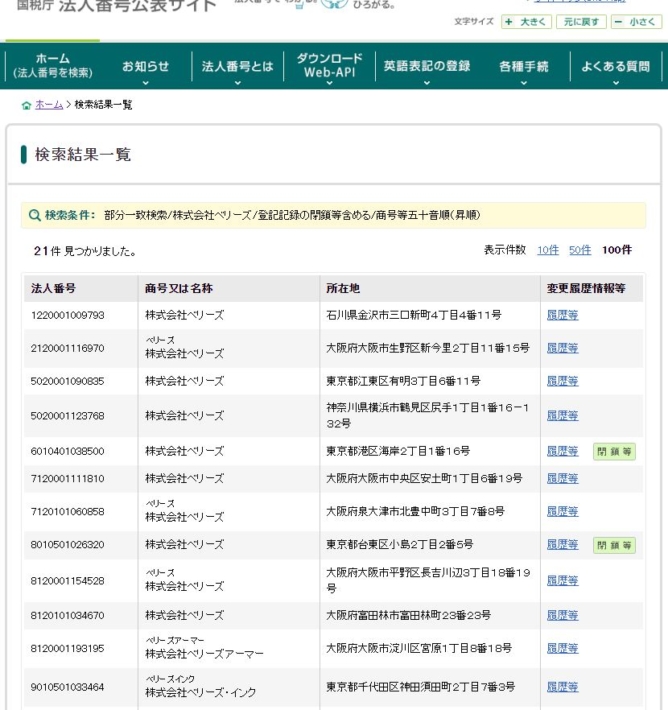668x710 pixels.
Task: Select corporate number 5020001123768
Action: pos(67,416)
